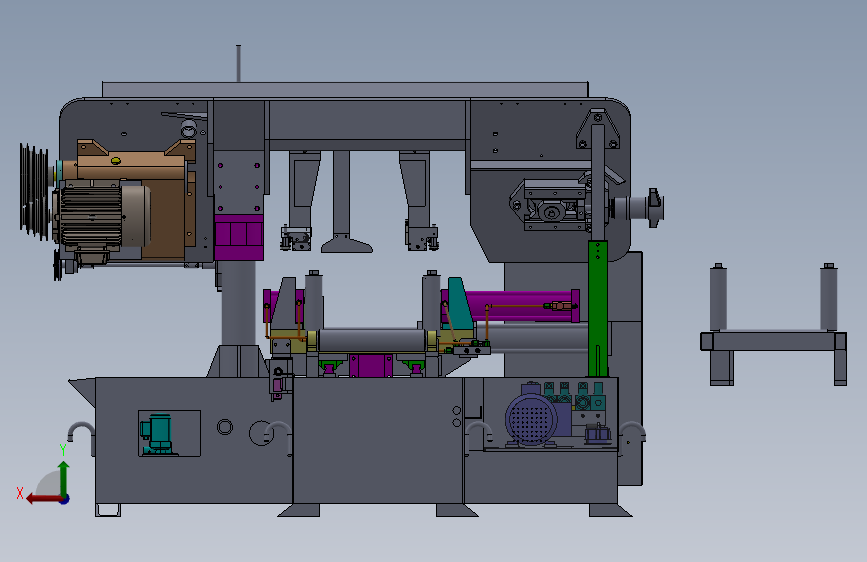Select the magenta horizontal hydraulic cylinder

pyautogui.click(x=523, y=305)
